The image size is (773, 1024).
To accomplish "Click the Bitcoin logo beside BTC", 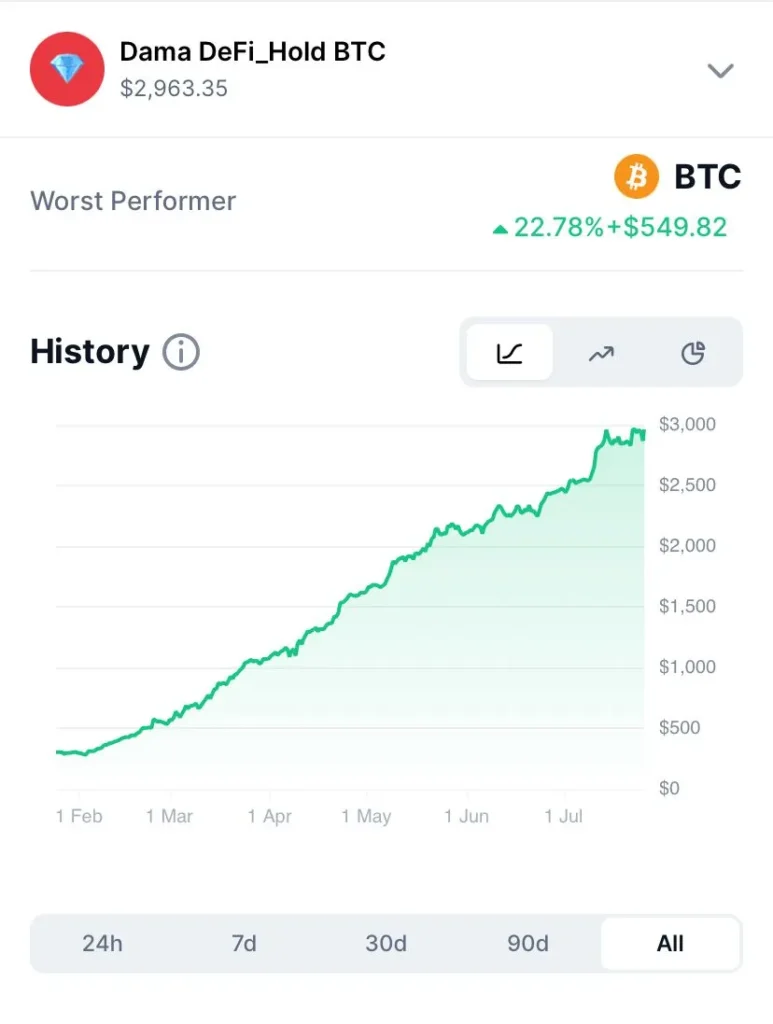I will (637, 176).
